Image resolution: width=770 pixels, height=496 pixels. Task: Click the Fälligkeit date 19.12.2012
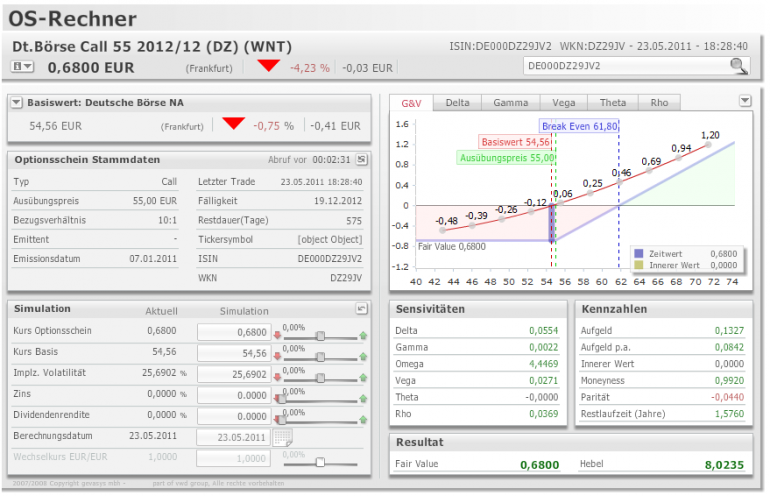[338, 201]
